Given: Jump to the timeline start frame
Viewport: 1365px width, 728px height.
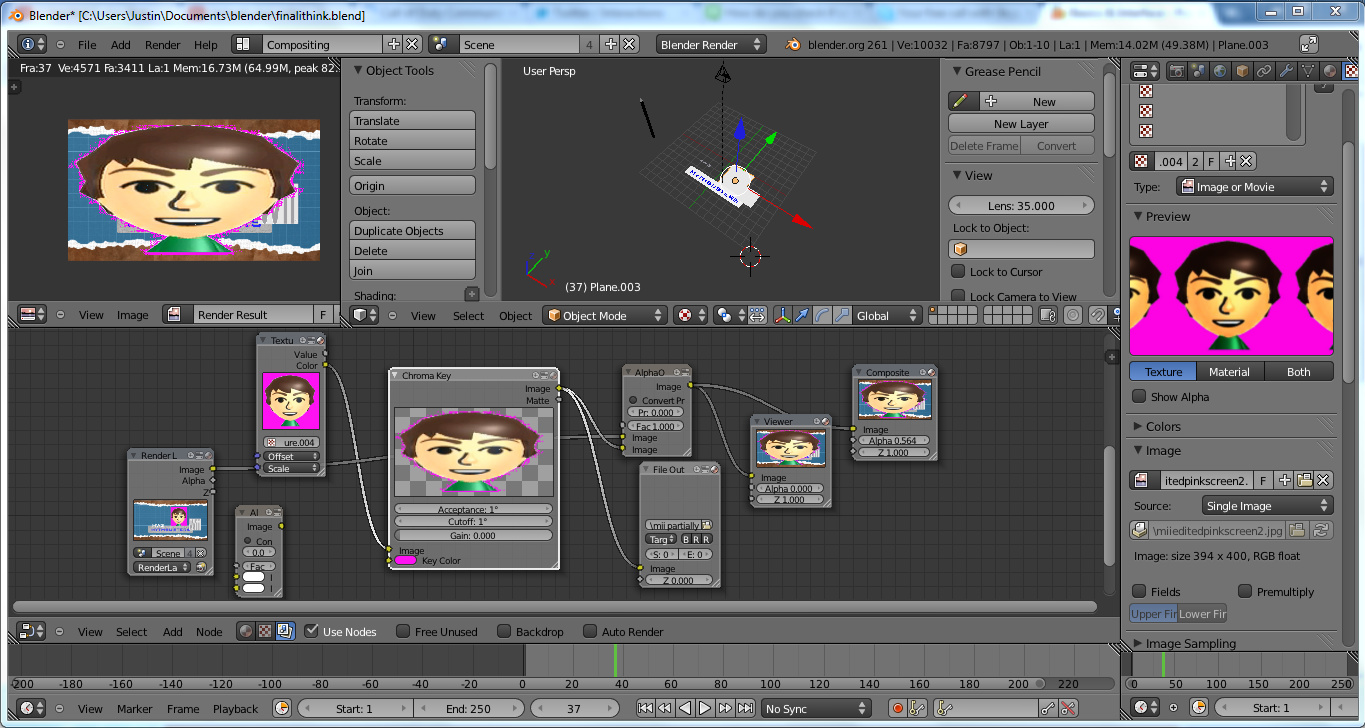Looking at the screenshot, I should pos(645,708).
